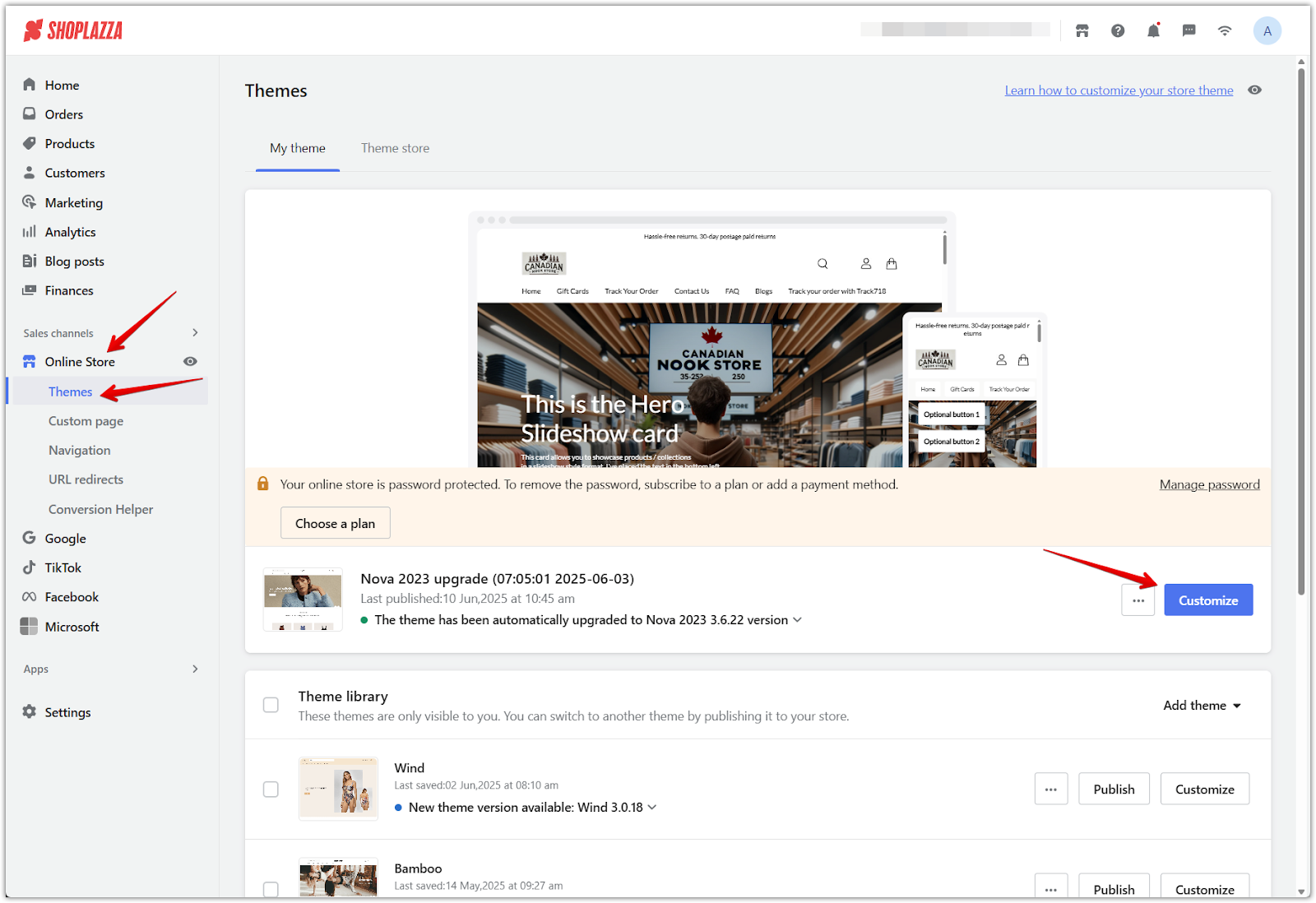Publish the Wind theme
This screenshot has height=903, width=1316.
(1114, 789)
